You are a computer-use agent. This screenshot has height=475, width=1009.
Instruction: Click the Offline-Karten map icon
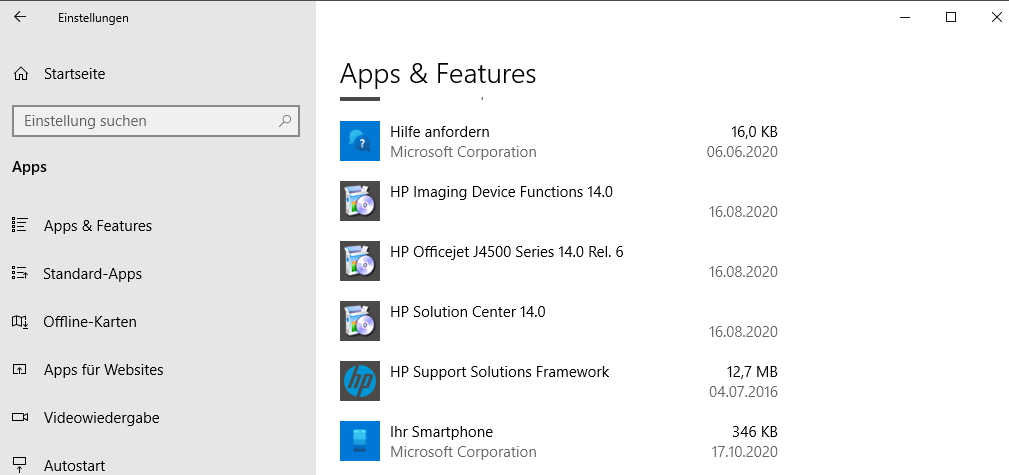[20, 322]
